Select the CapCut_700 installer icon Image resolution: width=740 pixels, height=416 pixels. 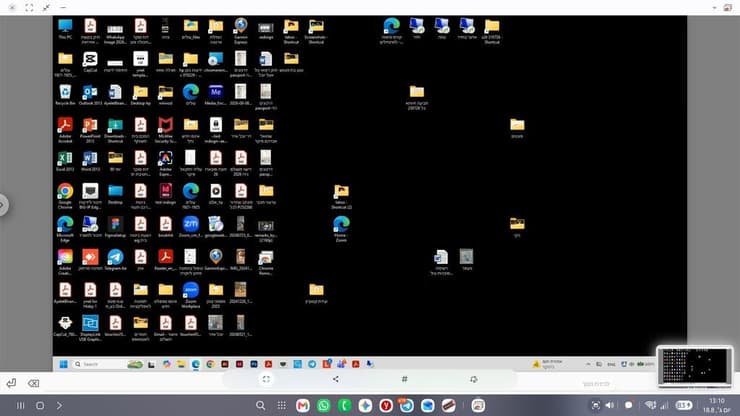click(65, 326)
